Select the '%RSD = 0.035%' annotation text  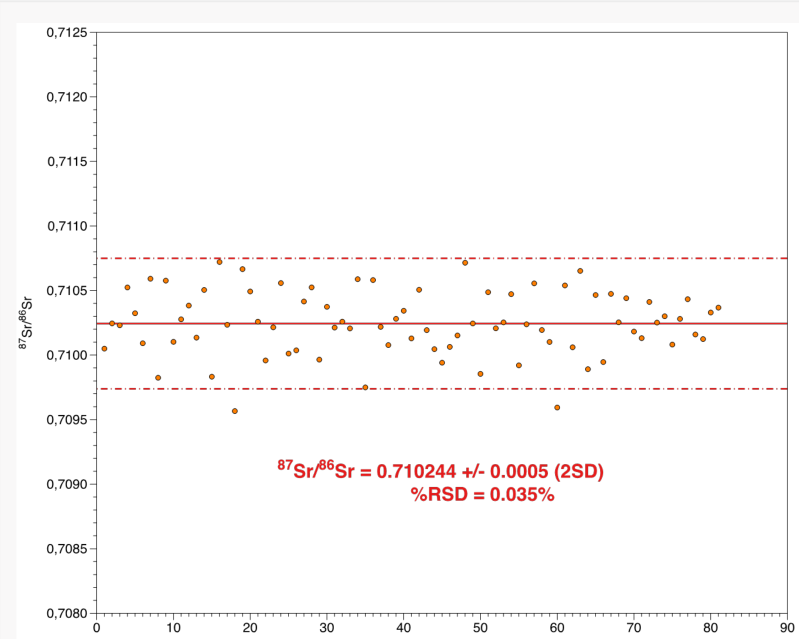coord(483,494)
